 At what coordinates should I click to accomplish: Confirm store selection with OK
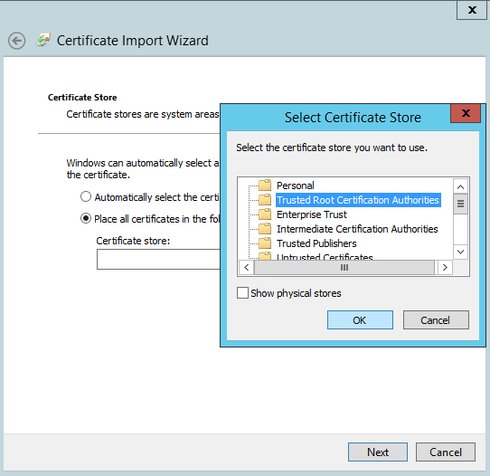(x=360, y=320)
